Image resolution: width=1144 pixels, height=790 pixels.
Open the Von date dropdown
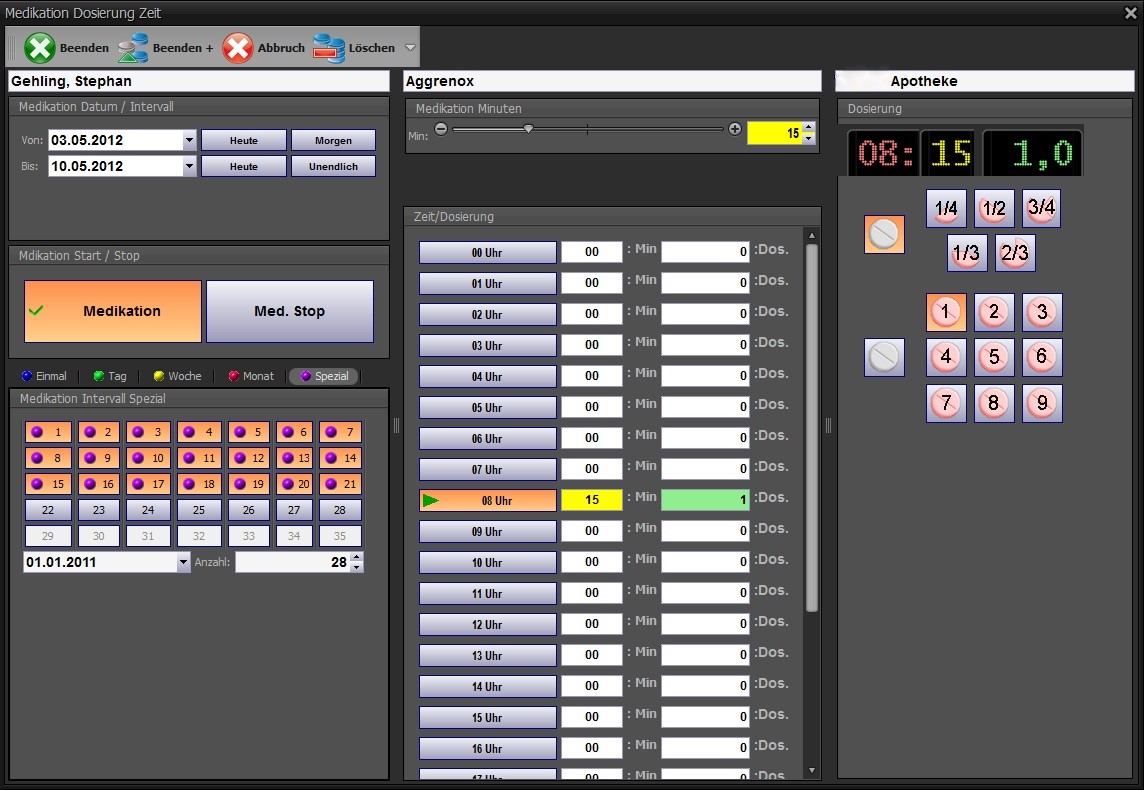click(190, 141)
